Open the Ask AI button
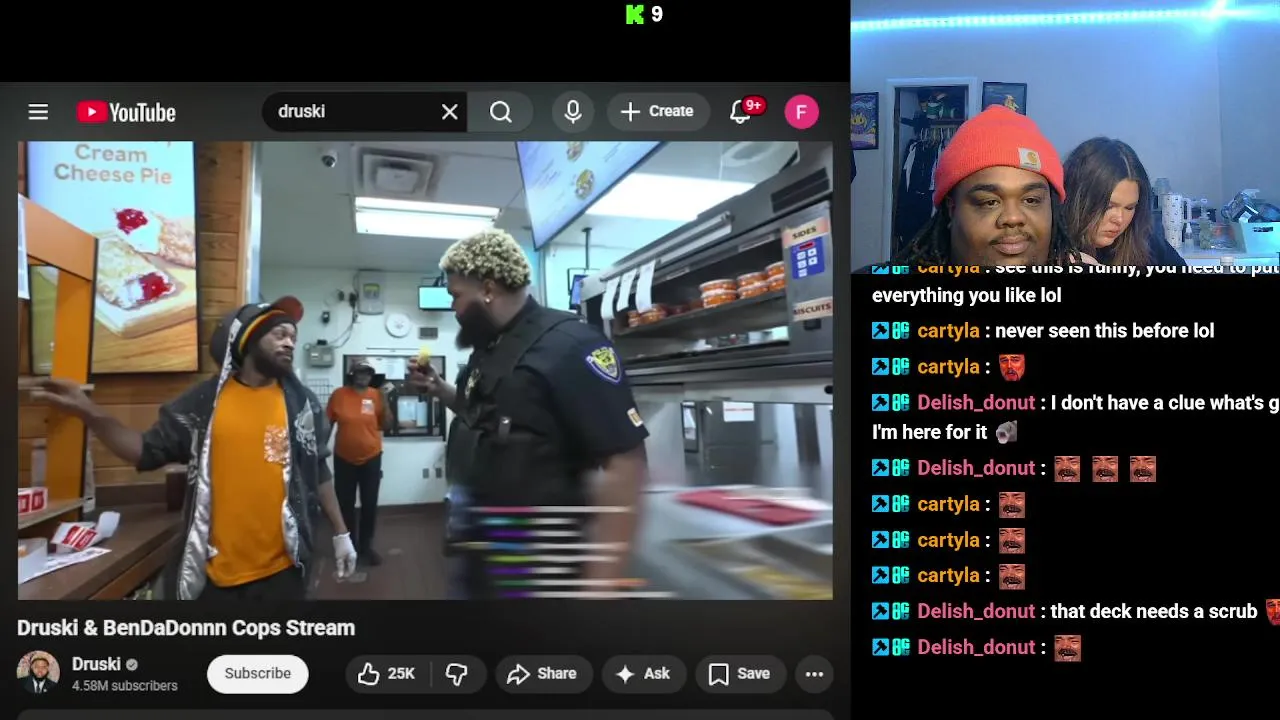 (643, 674)
